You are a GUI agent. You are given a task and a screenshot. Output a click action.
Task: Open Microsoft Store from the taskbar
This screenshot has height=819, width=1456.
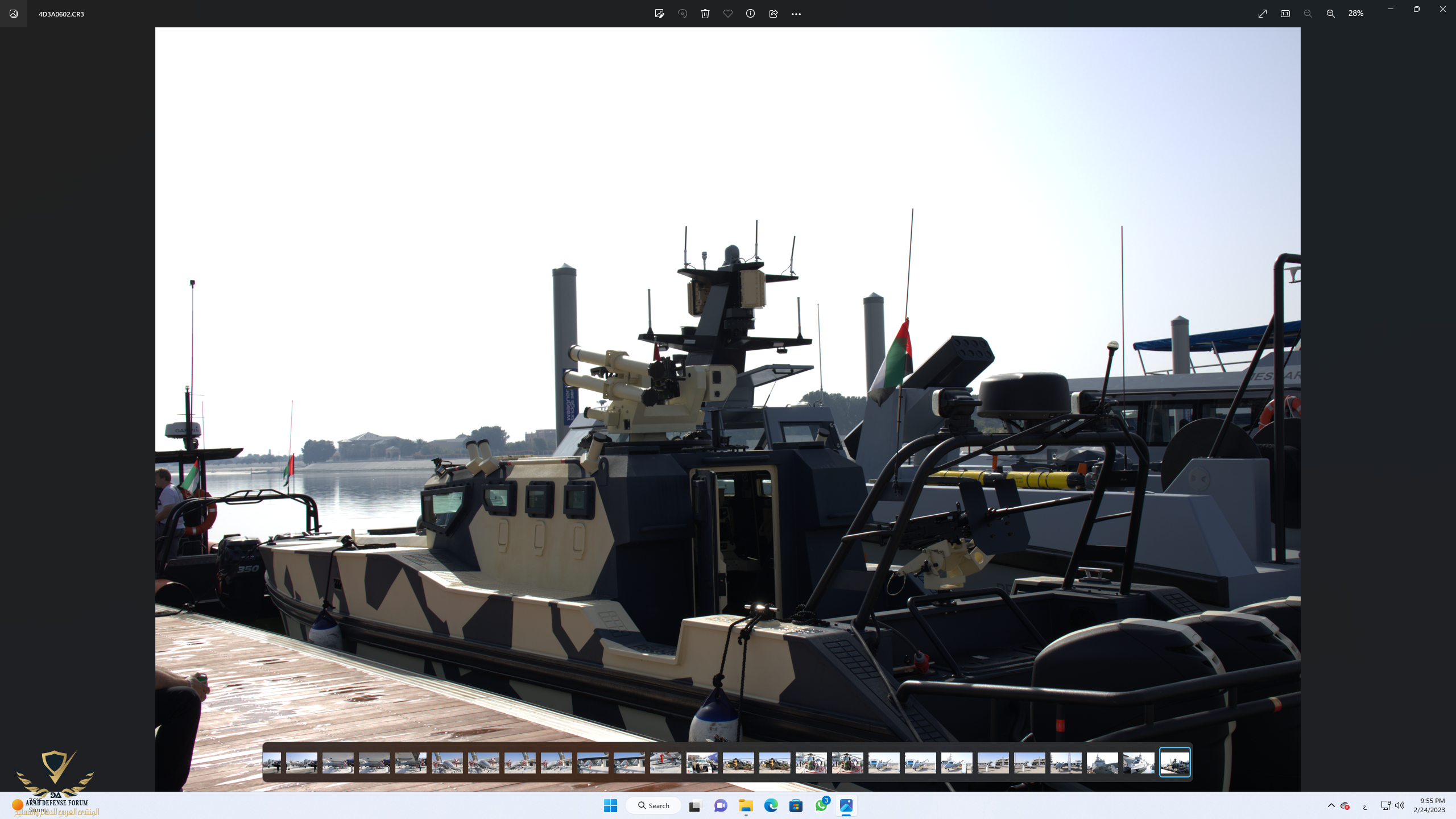tap(796, 805)
